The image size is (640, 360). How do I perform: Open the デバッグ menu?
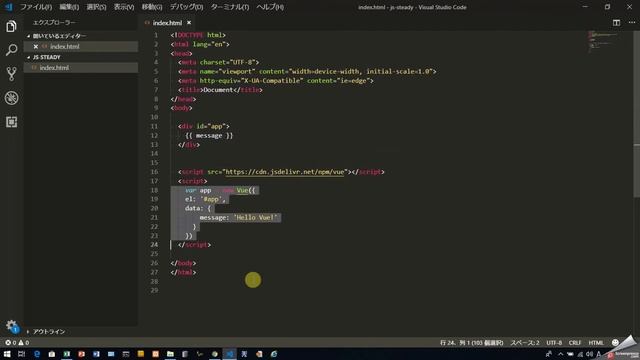[186, 7]
